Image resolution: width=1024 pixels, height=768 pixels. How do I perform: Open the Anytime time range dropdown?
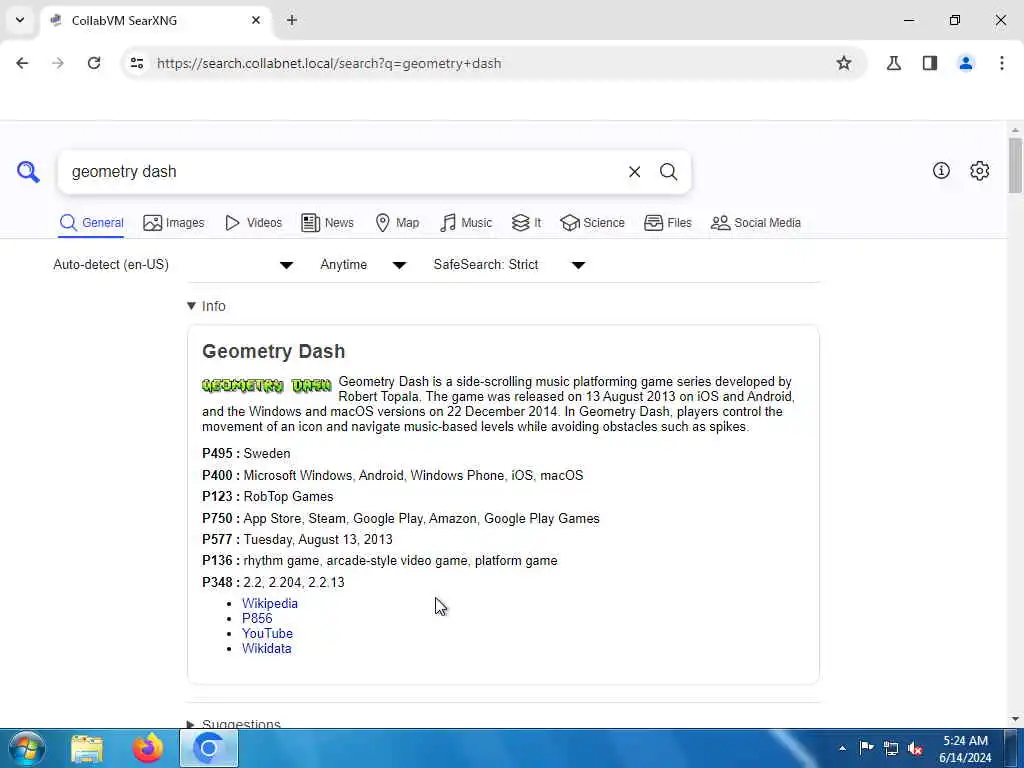(x=363, y=264)
